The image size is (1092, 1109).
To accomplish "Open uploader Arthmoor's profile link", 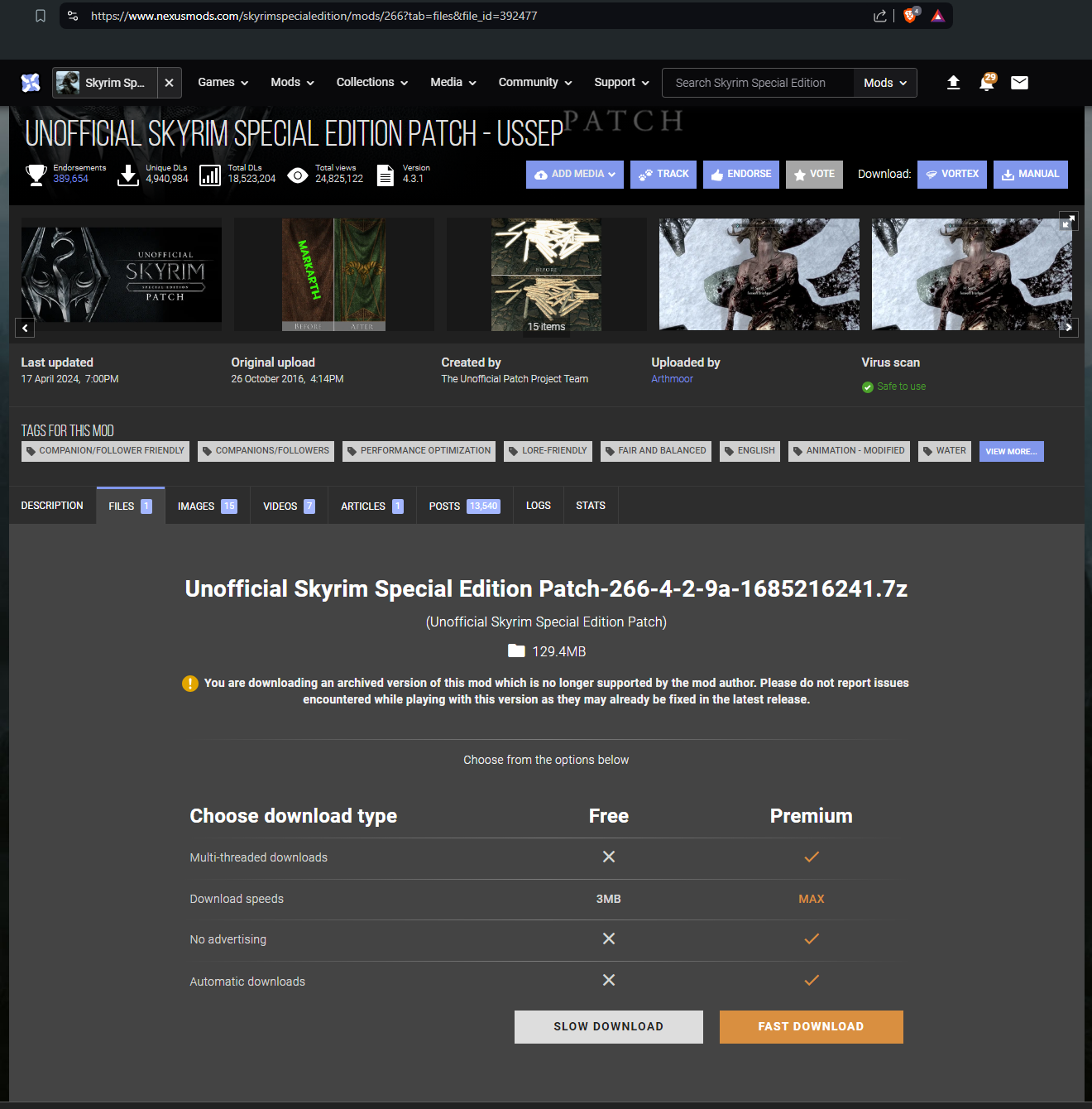I will pyautogui.click(x=672, y=379).
